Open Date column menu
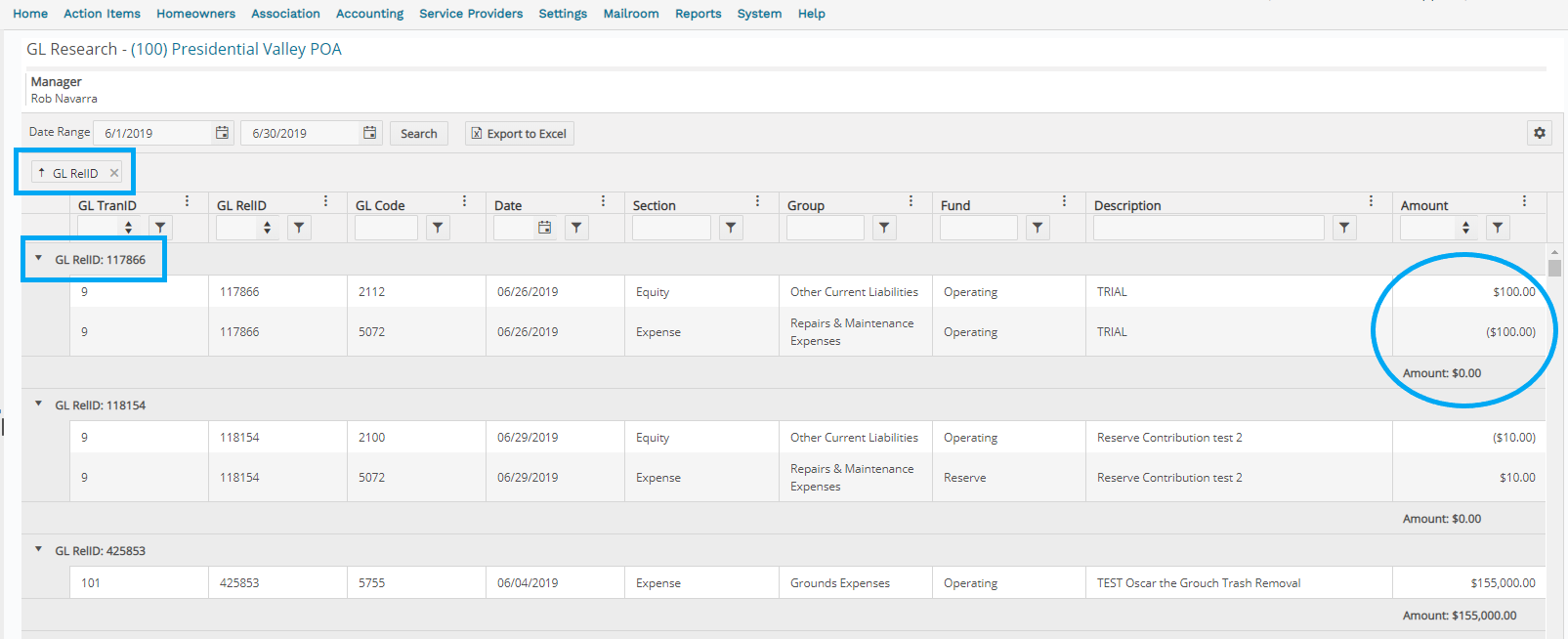The height and width of the screenshot is (639, 1568). [603, 201]
